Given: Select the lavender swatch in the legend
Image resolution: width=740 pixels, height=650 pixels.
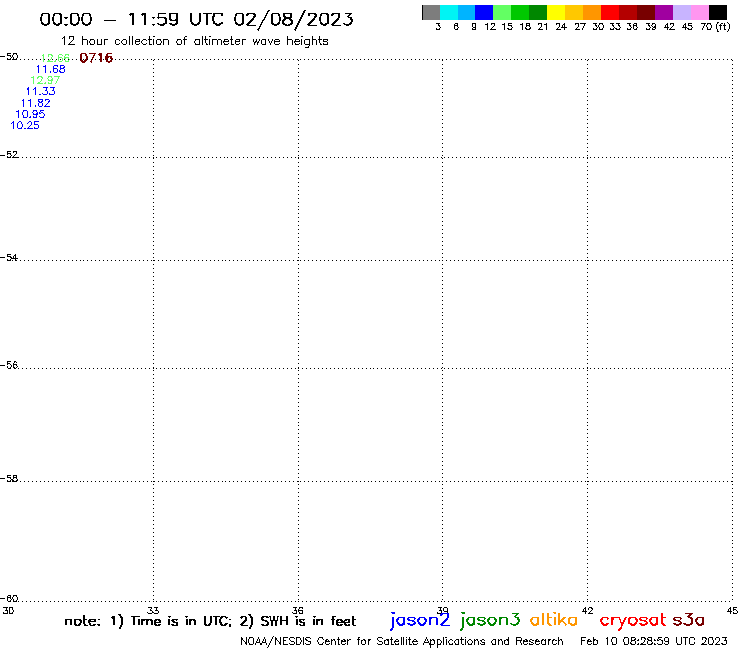Looking at the screenshot, I should 681,12.
